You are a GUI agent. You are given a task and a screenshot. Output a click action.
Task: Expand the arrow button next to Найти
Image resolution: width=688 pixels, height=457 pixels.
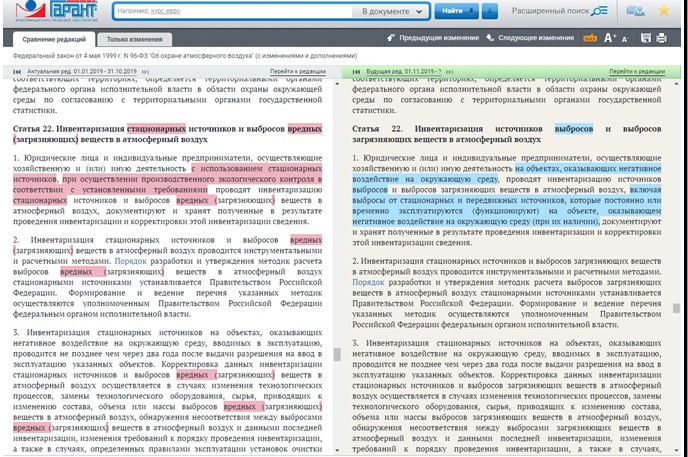coord(489,11)
